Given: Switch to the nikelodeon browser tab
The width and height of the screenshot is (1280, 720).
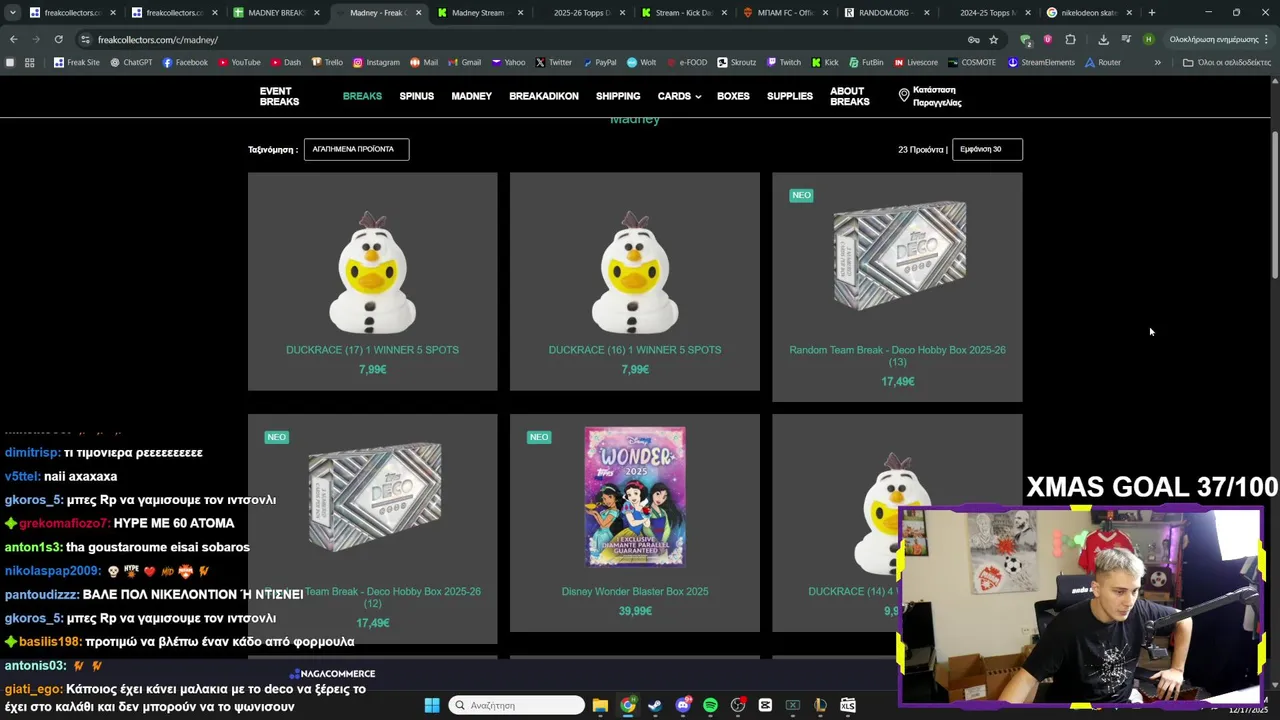Looking at the screenshot, I should [1089, 13].
